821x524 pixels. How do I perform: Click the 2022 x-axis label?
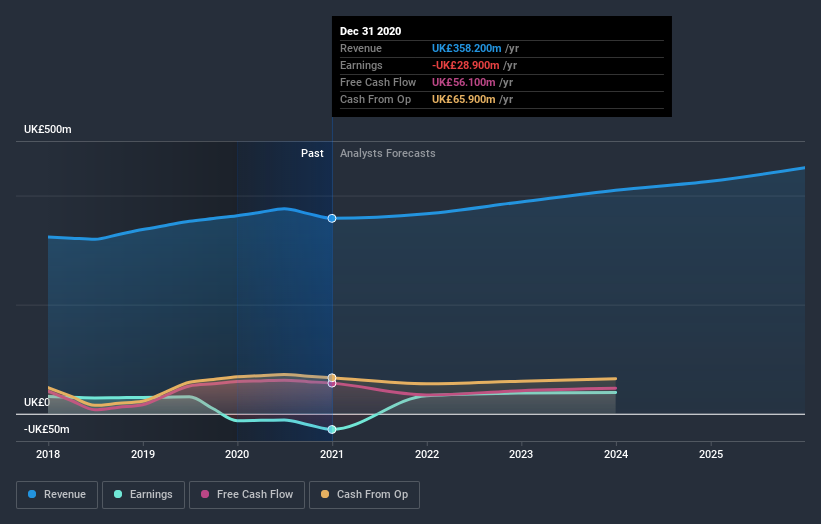427,454
